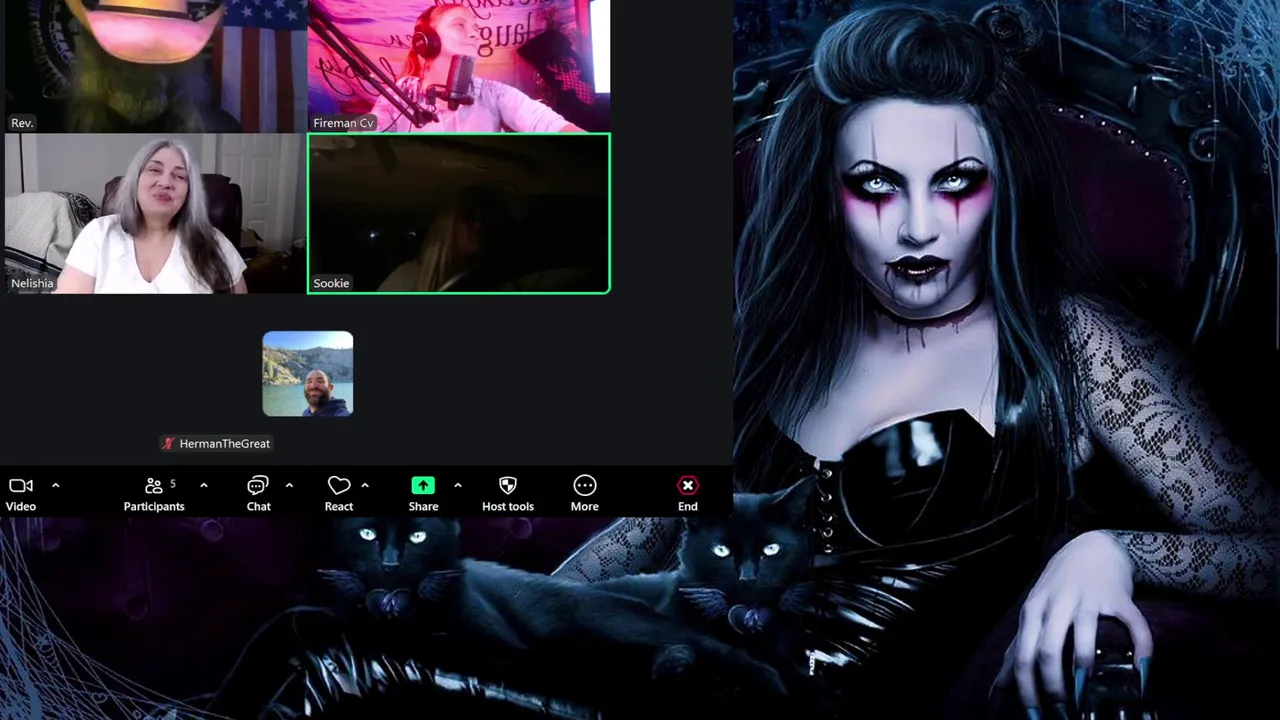The width and height of the screenshot is (1280, 720).
Task: Click the Nelishia name label
Action: (32, 283)
